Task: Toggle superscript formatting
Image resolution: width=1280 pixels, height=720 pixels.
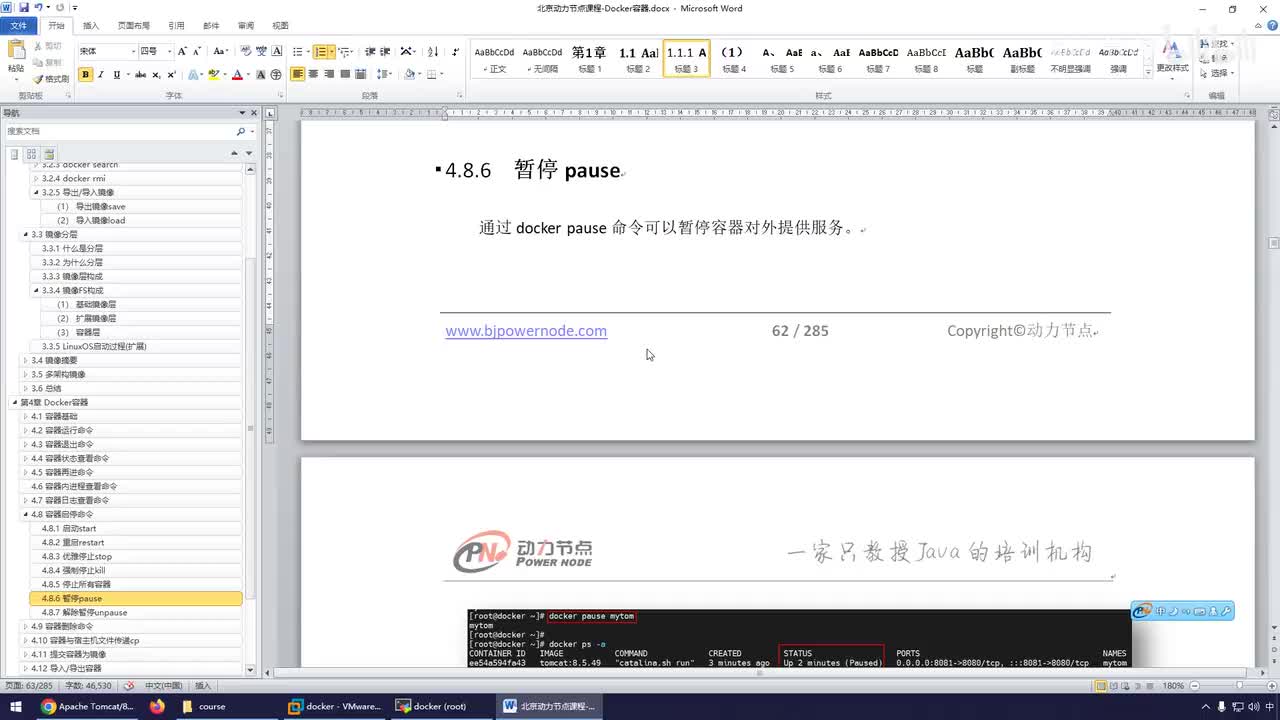Action: pyautogui.click(x=172, y=74)
